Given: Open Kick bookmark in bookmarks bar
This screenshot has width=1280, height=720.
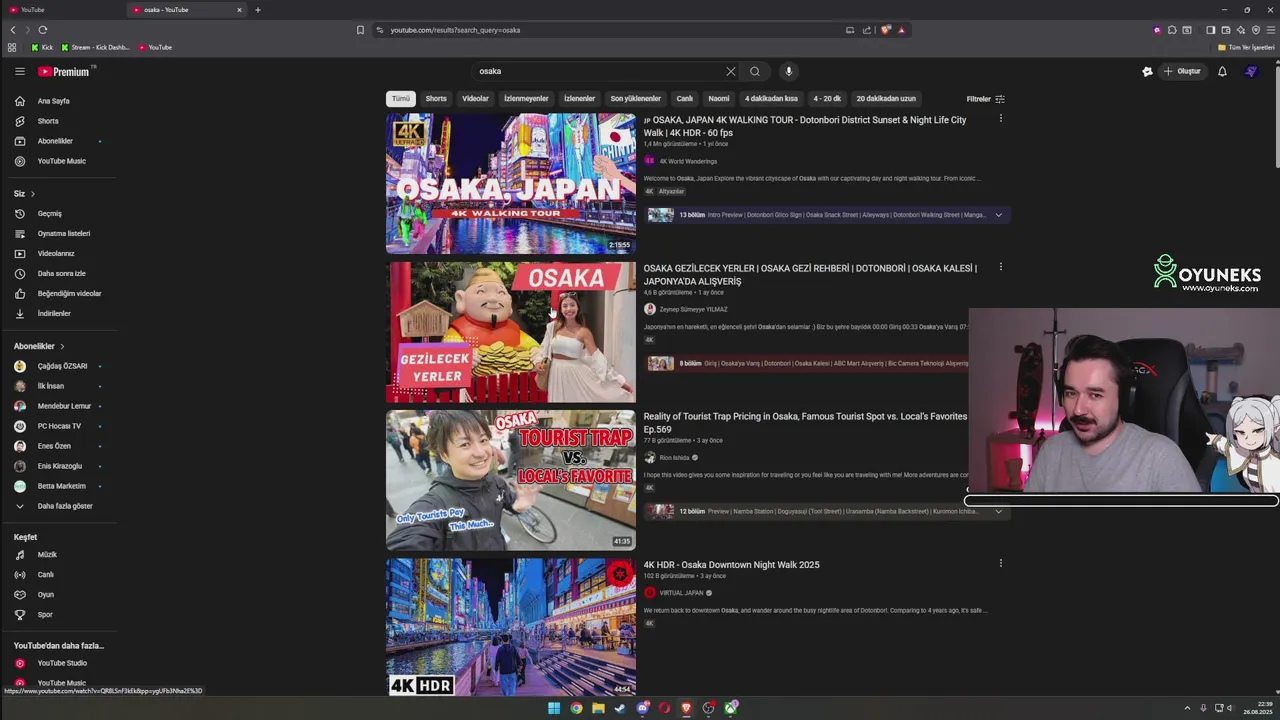Looking at the screenshot, I should tap(42, 47).
